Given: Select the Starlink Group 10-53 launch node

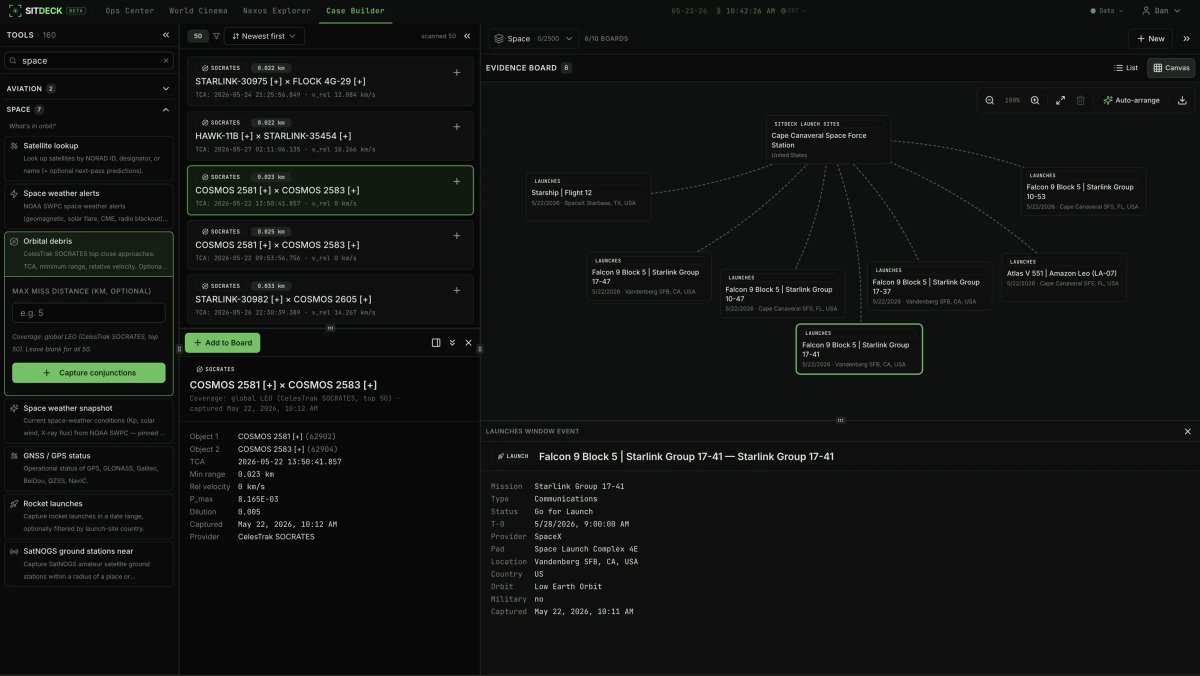Looking at the screenshot, I should pos(1083,191).
